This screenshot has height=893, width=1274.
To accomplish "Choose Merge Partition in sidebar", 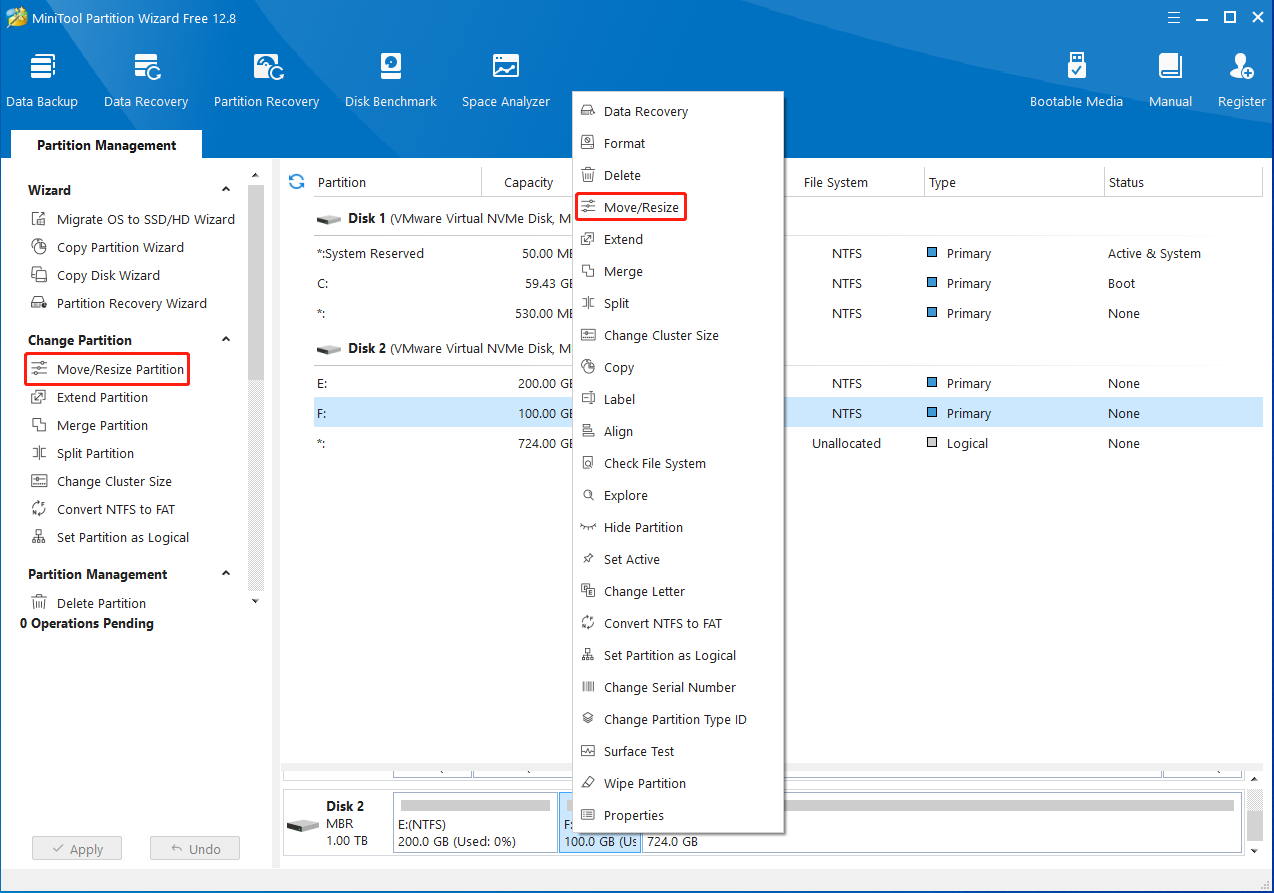I will [89, 425].
